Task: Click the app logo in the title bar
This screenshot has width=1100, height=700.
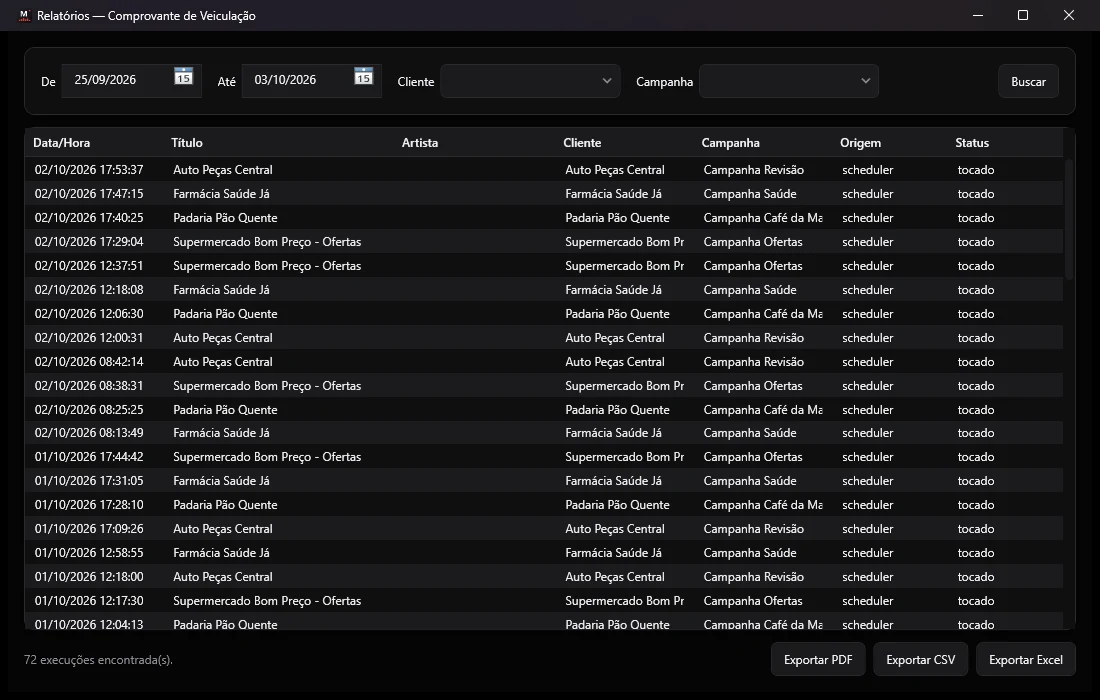Action: tap(25, 15)
